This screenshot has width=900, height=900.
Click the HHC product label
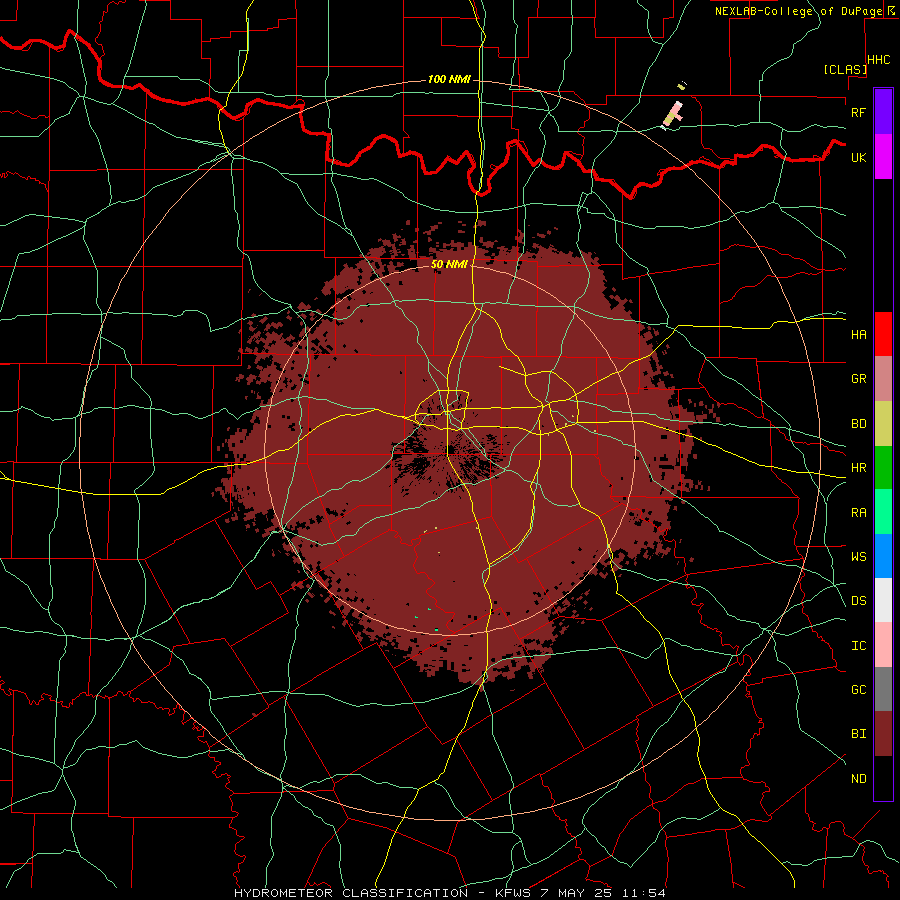pos(878,60)
